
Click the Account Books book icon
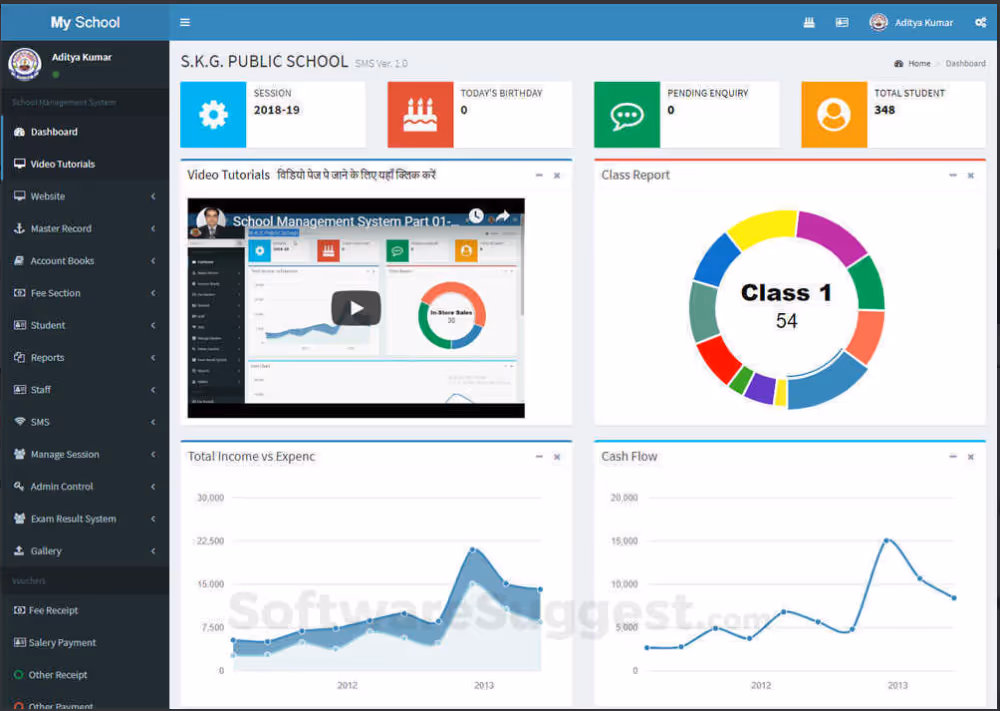pyautogui.click(x=19, y=261)
